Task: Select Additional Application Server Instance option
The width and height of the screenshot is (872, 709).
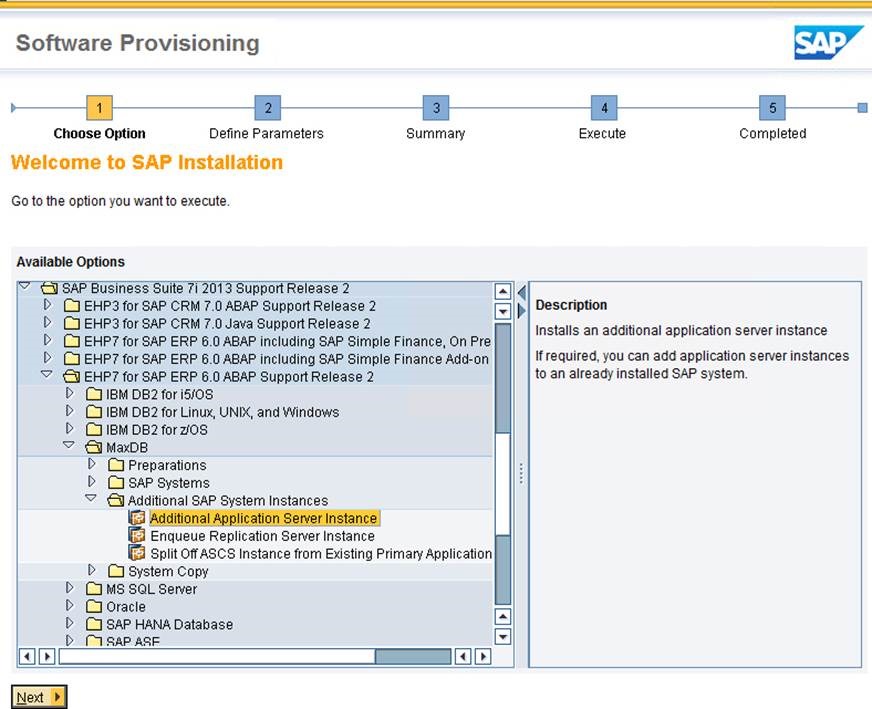Action: [x=264, y=518]
